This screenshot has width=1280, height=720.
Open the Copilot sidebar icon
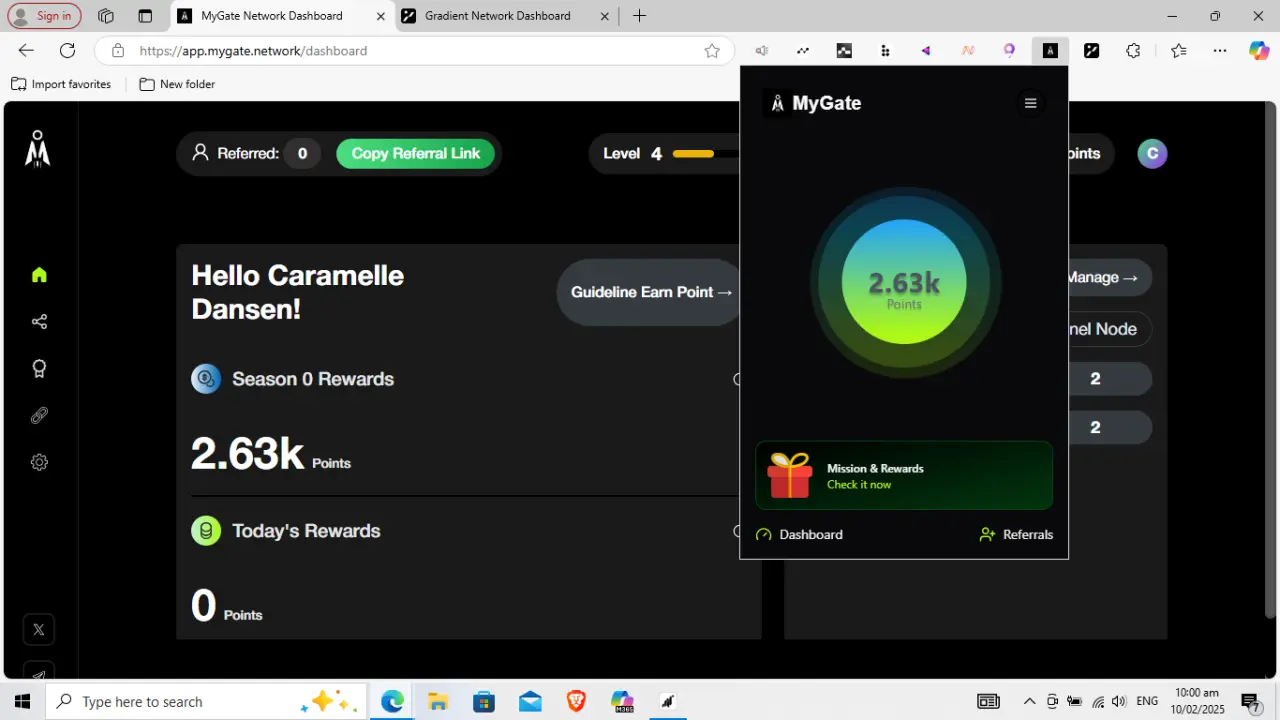click(1259, 51)
